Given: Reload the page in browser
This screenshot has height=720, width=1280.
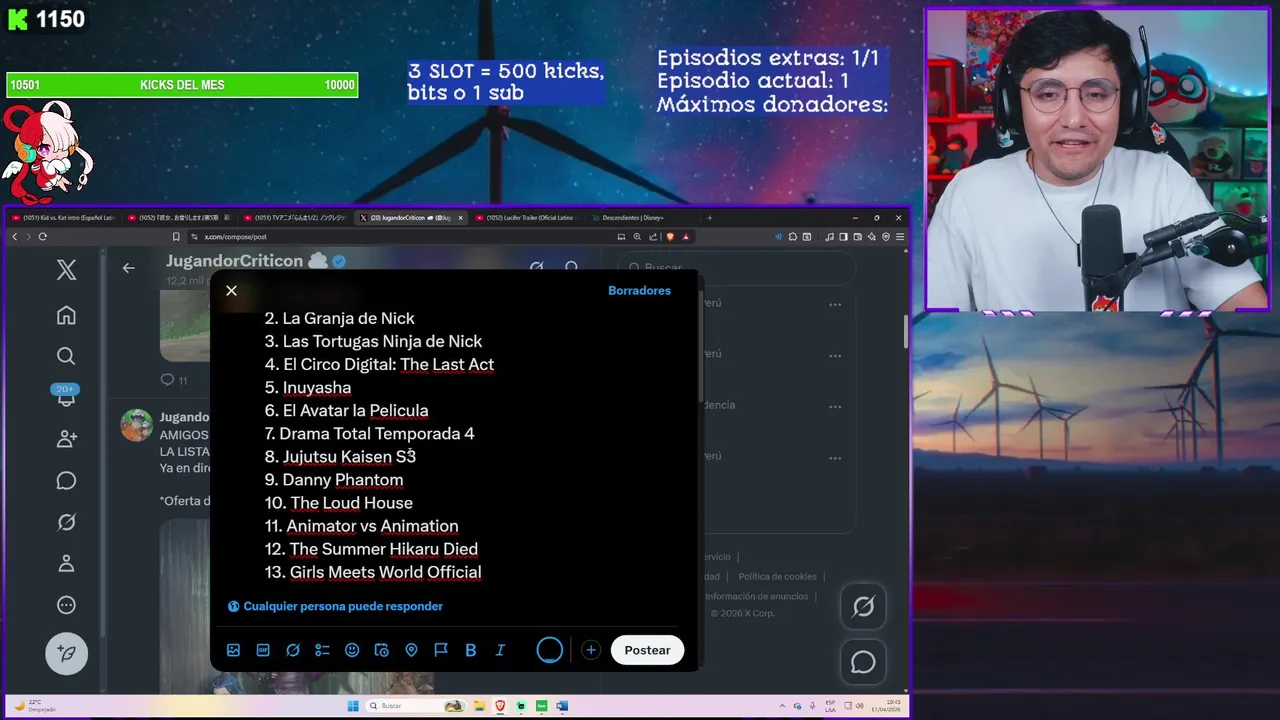Looking at the screenshot, I should coord(43,237).
